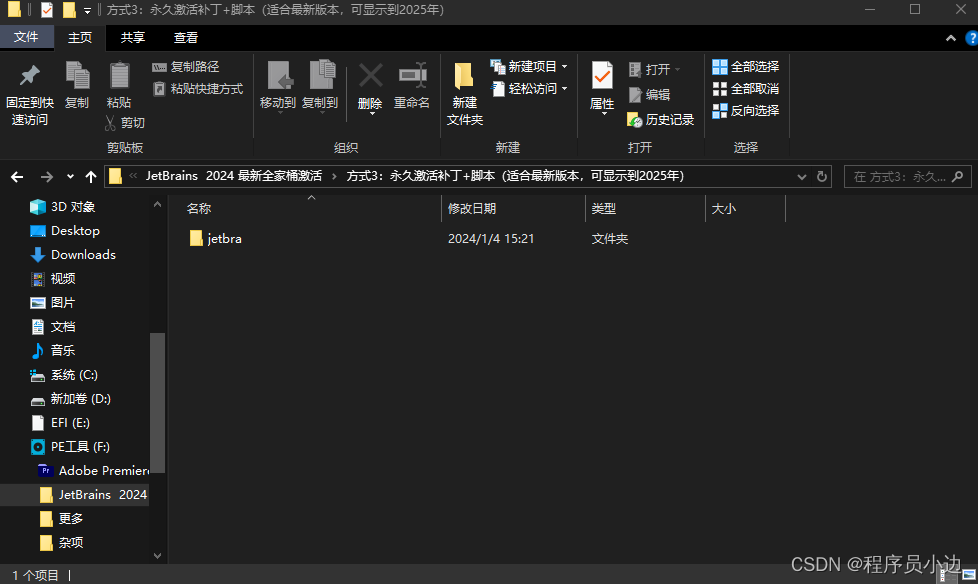Click the Quick Access properties checkmark icon
Viewport: 978px width, 584px height.
tap(47, 10)
